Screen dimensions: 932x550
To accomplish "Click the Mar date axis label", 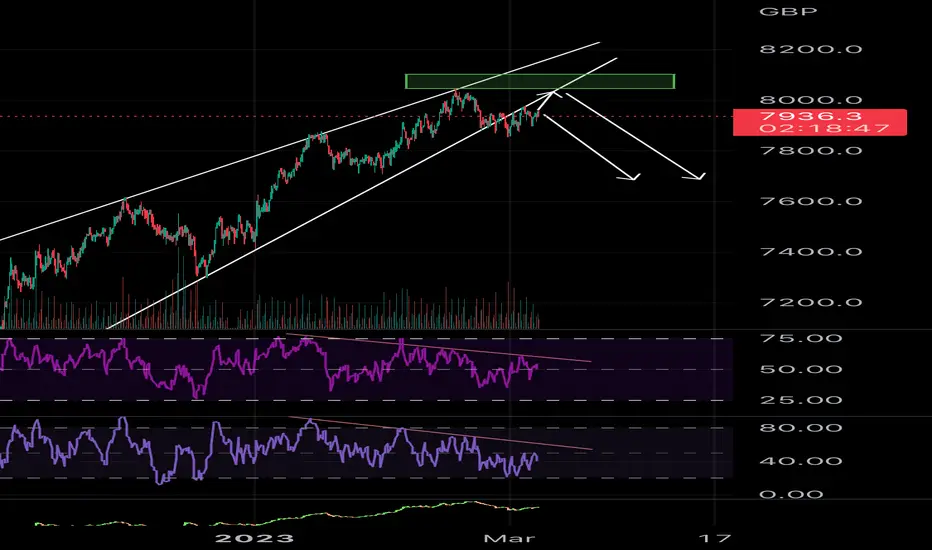I will click(x=509, y=539).
